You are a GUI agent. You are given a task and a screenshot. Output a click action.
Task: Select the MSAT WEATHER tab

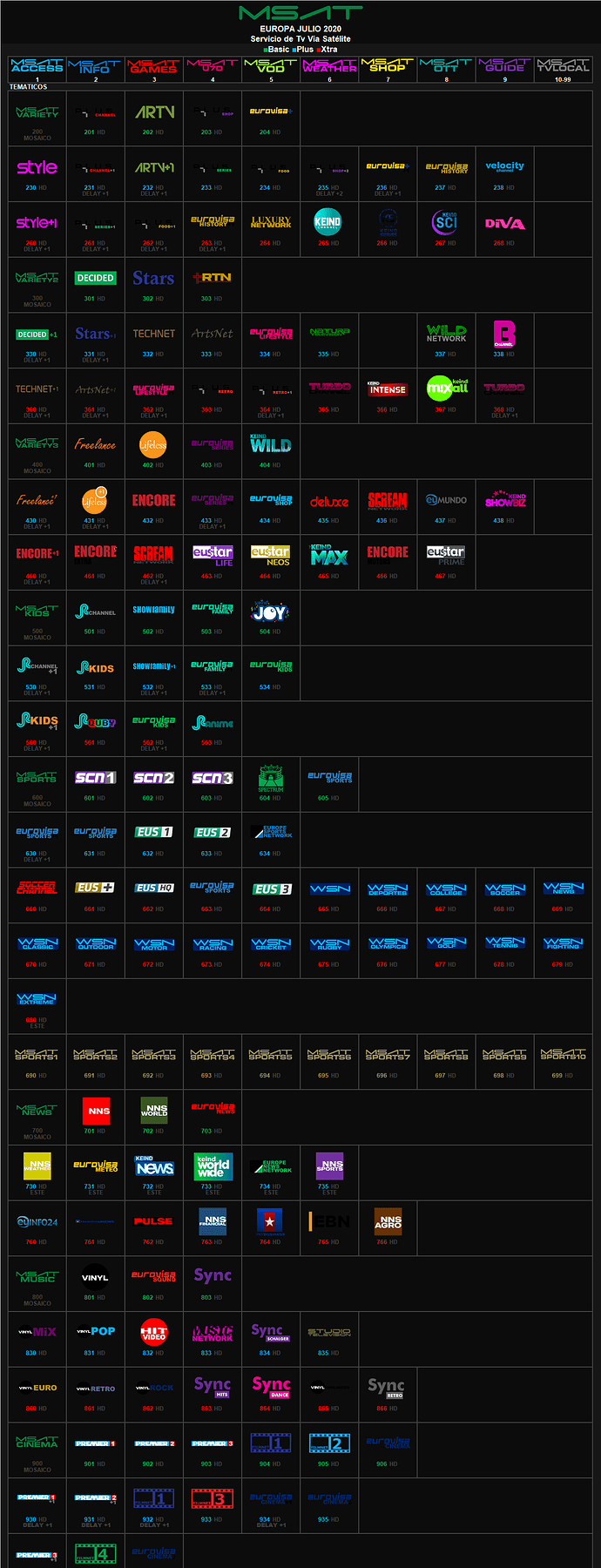coord(329,65)
